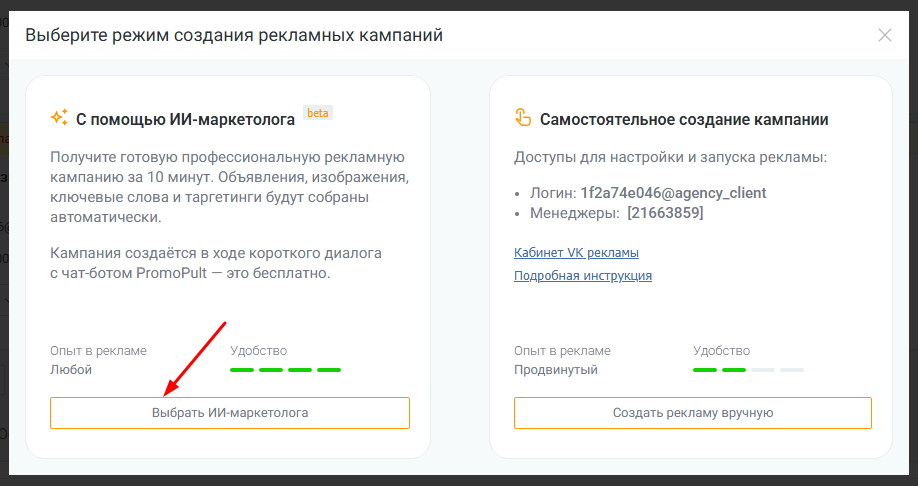
Task: Click the Продвинутый experience value
Action: pyautogui.click(x=556, y=370)
